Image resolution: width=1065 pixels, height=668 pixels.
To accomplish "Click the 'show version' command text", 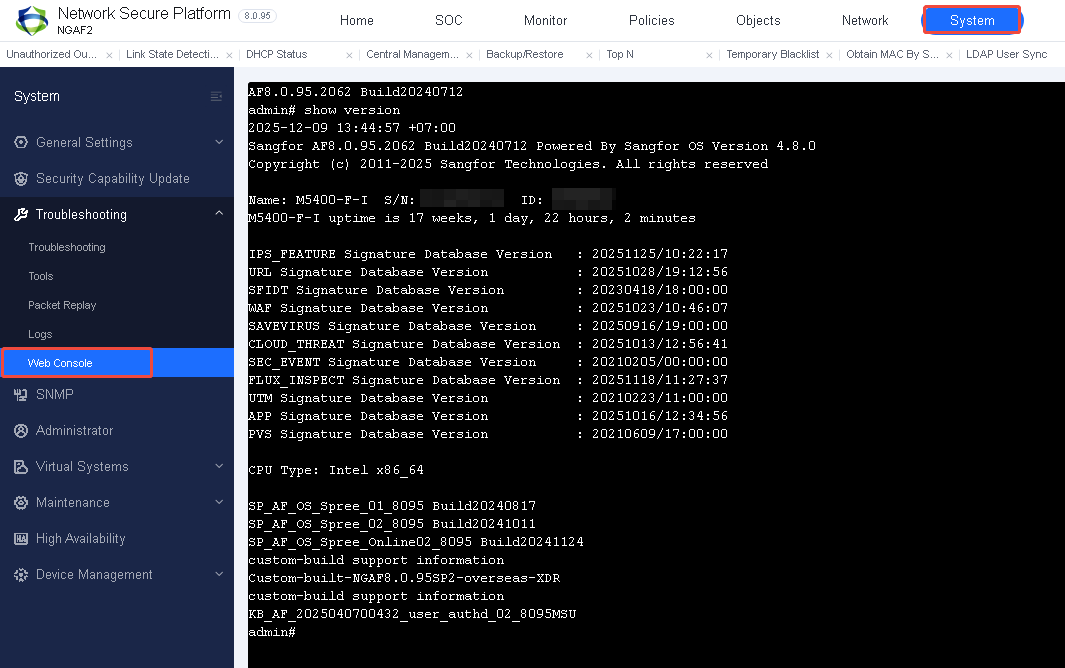I will click(x=352, y=110).
